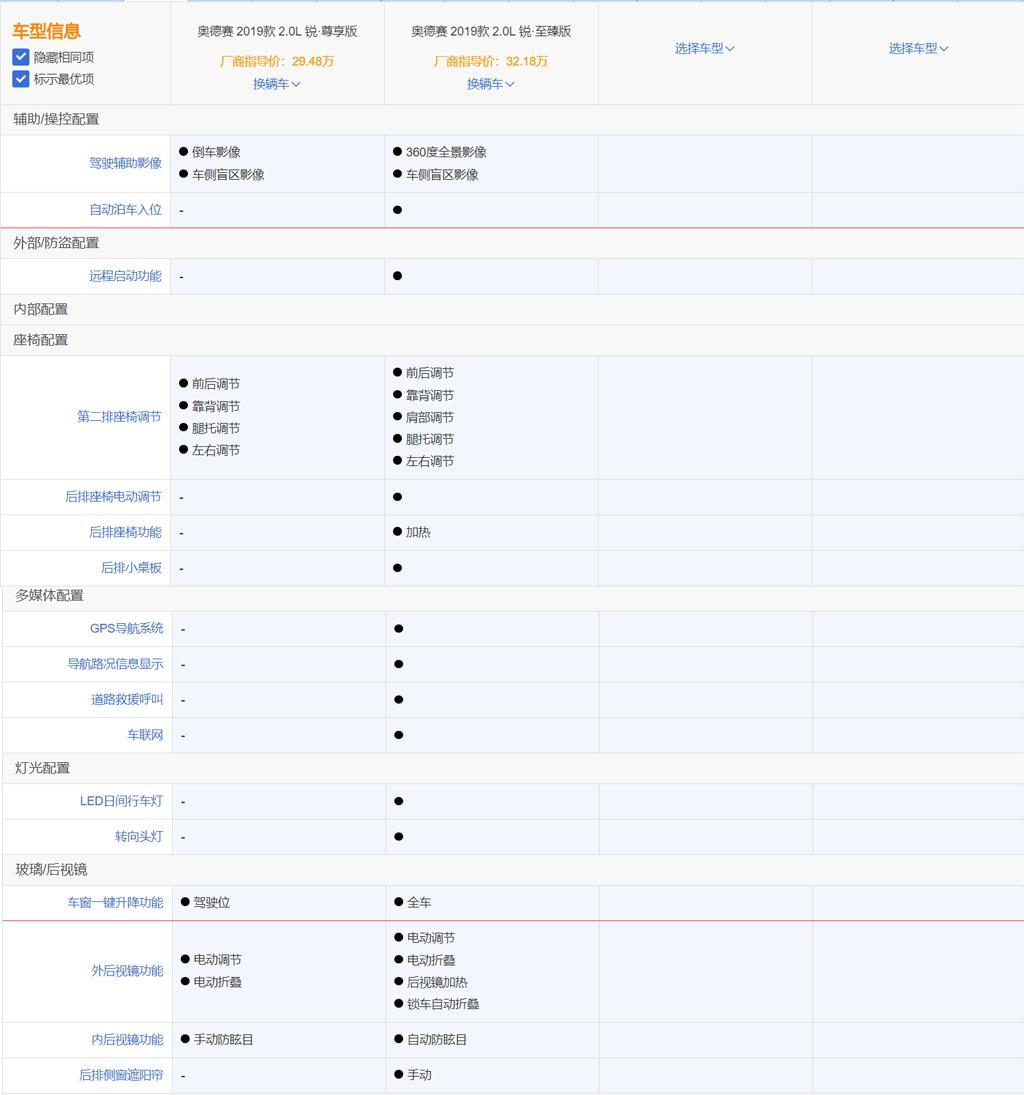This screenshot has width=1024, height=1095.
Task: Click the 锁车自动折叠 entry
Action: pyautogui.click(x=443, y=1004)
